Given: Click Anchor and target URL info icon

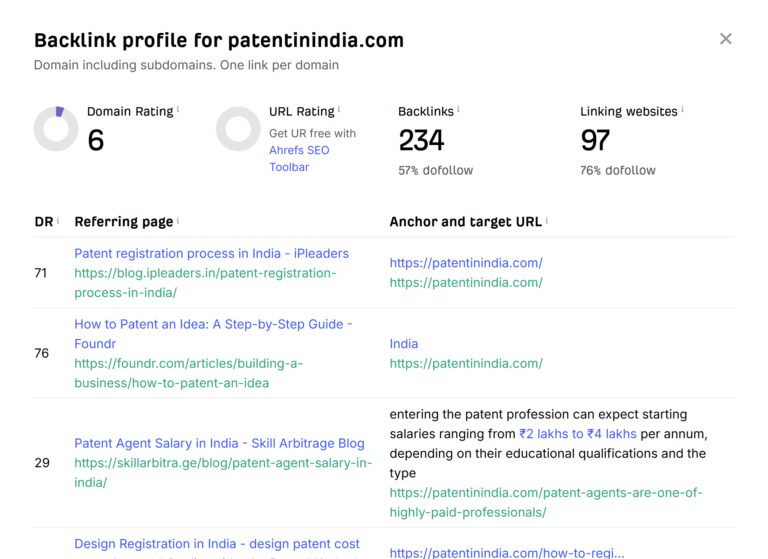Looking at the screenshot, I should point(547,220).
